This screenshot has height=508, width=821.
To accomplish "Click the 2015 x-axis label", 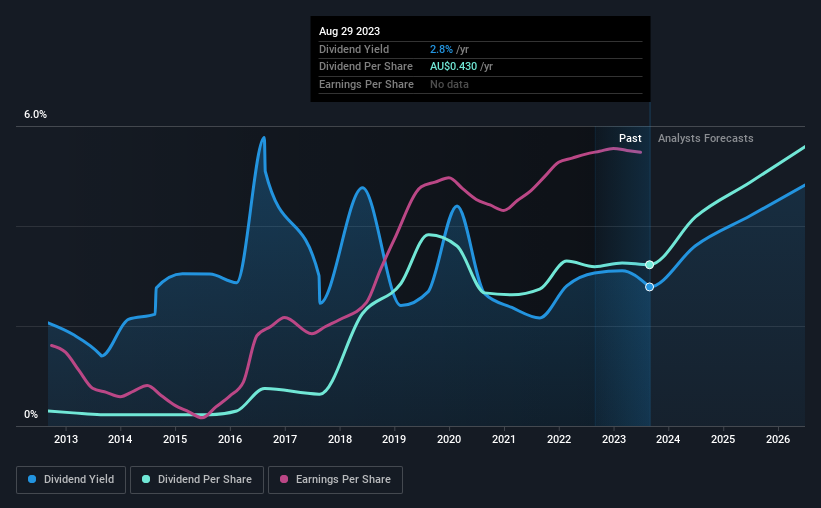I will click(175, 439).
